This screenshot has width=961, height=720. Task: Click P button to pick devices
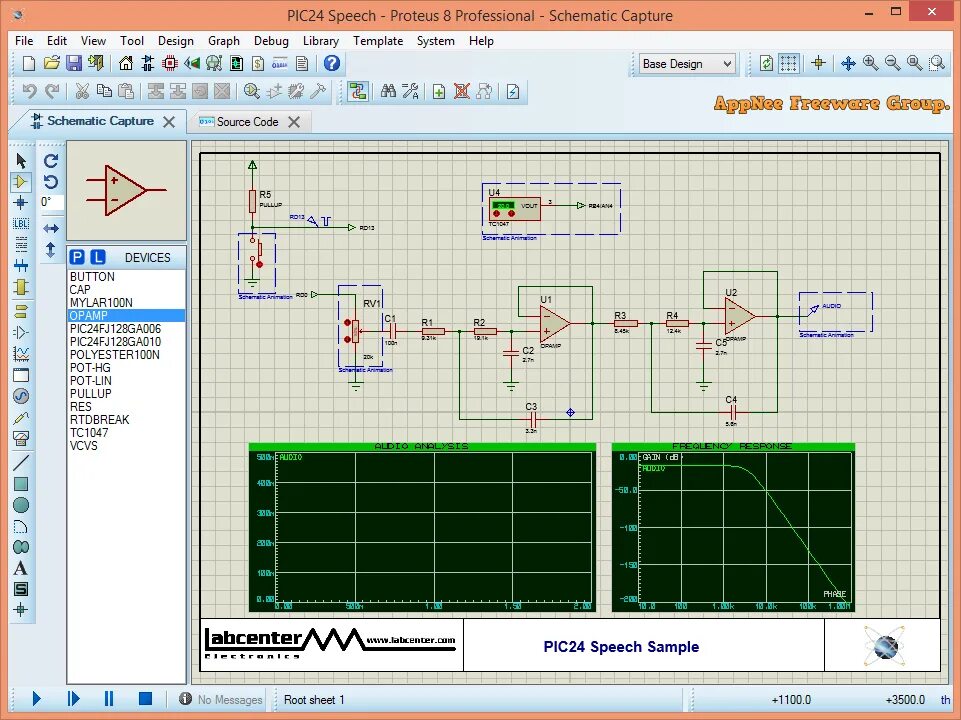(77, 257)
